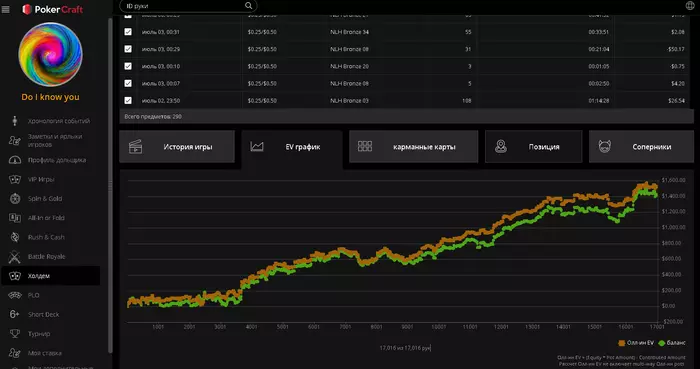The width and height of the screenshot is (700, 369).
Task: Open the Соперники tab
Action: pyautogui.click(x=642, y=146)
